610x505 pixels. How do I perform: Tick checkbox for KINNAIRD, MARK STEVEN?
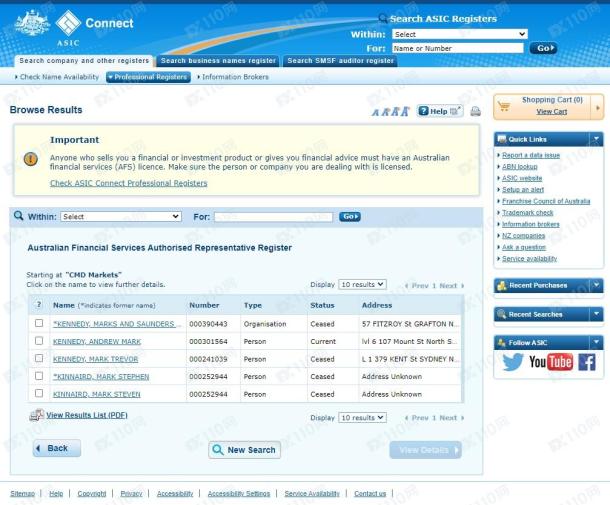[39, 393]
